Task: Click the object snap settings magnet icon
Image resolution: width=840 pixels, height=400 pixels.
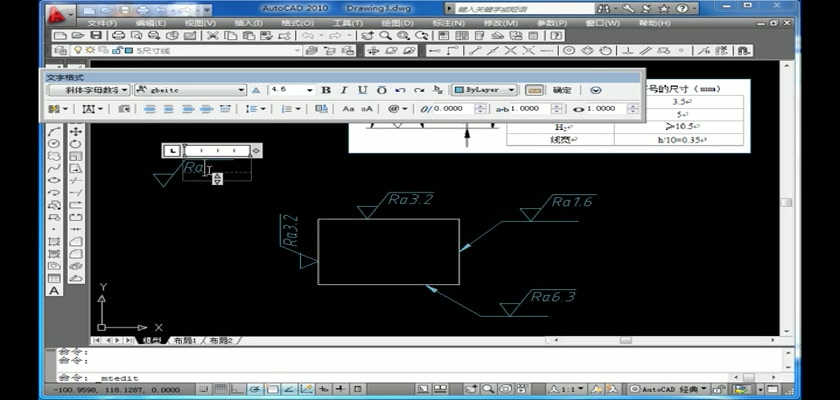Action: 743,50
